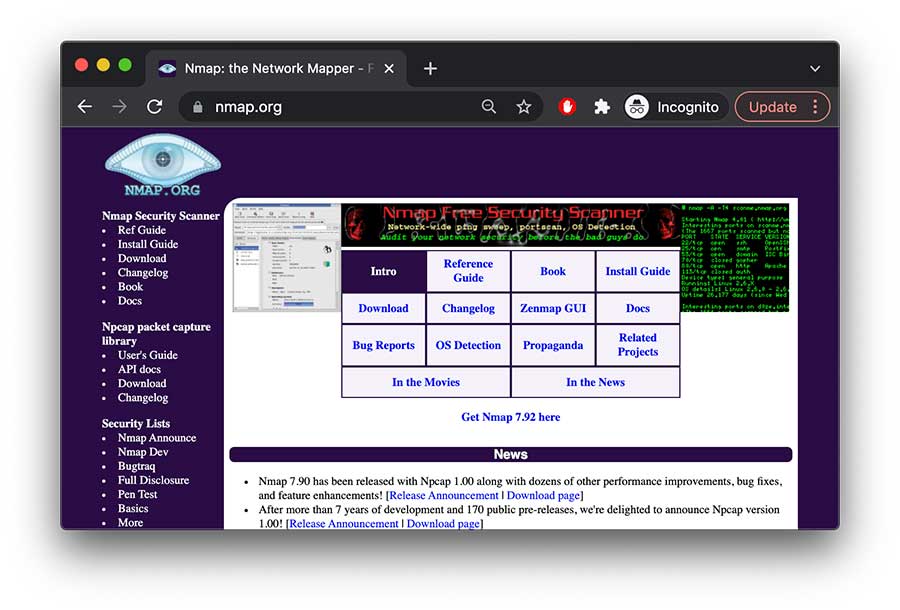This screenshot has width=900, height=610.
Task: Open the extensions puzzle piece icon
Action: tap(601, 106)
